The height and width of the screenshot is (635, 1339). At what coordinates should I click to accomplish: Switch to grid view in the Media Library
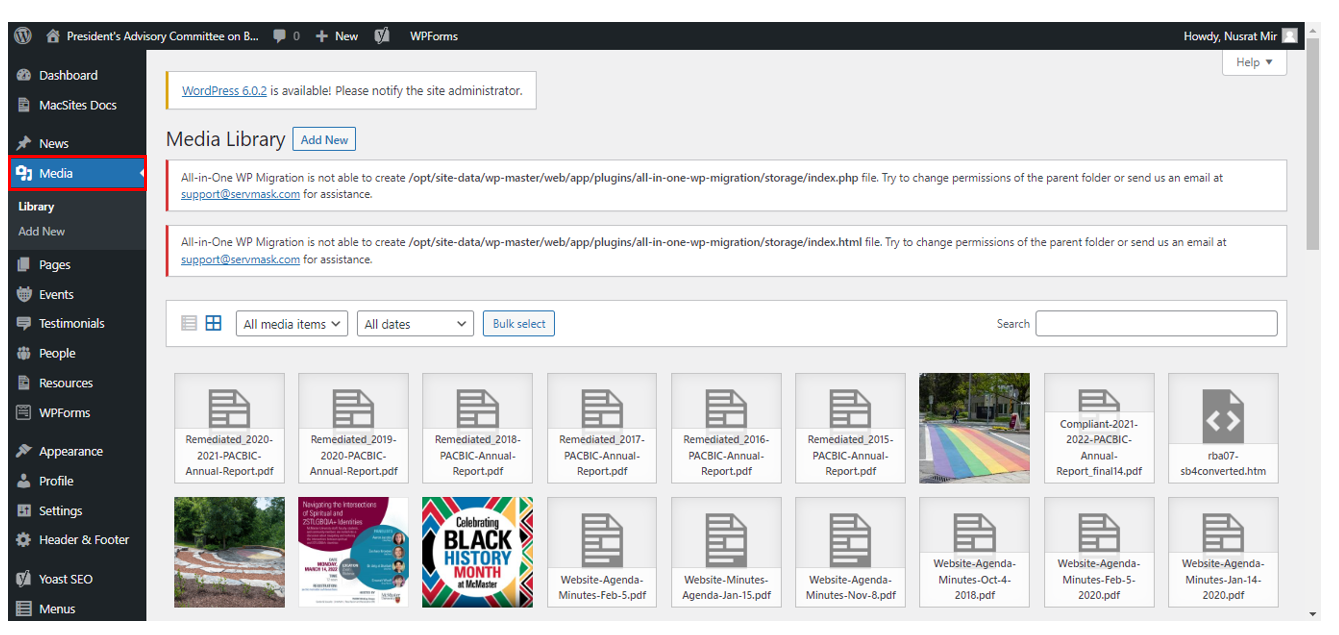(x=213, y=322)
